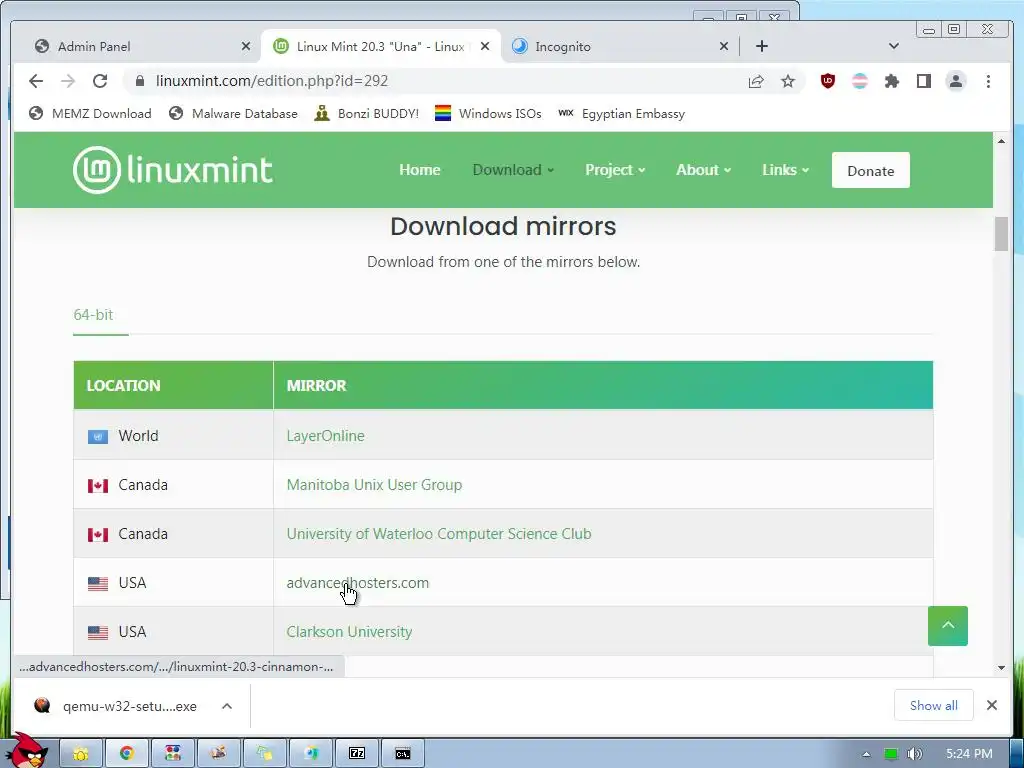Click the pink and blue striped extension icon

pyautogui.click(x=860, y=81)
